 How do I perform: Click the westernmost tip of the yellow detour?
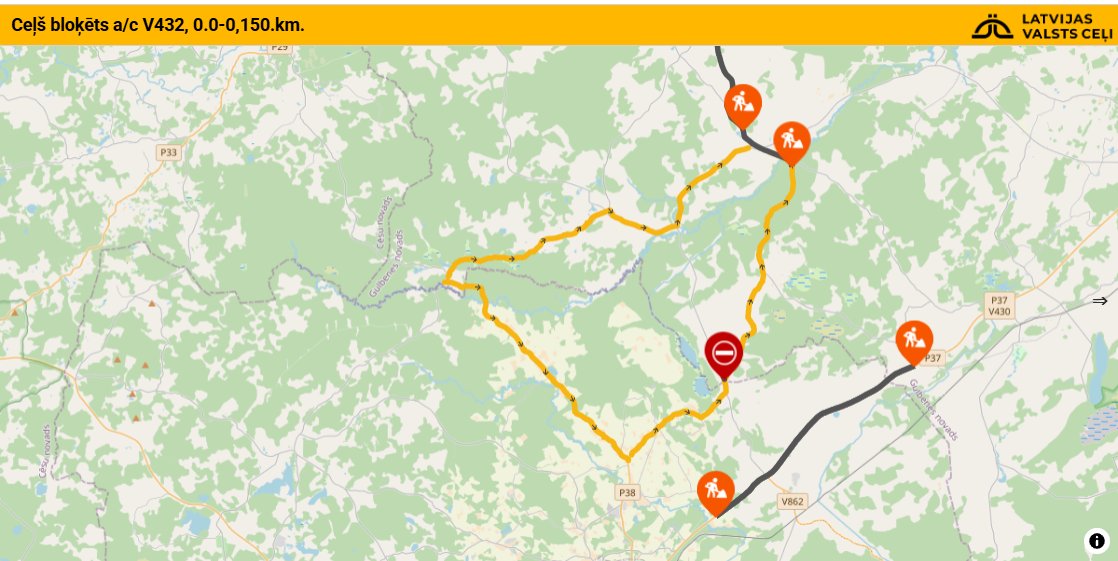tap(445, 282)
